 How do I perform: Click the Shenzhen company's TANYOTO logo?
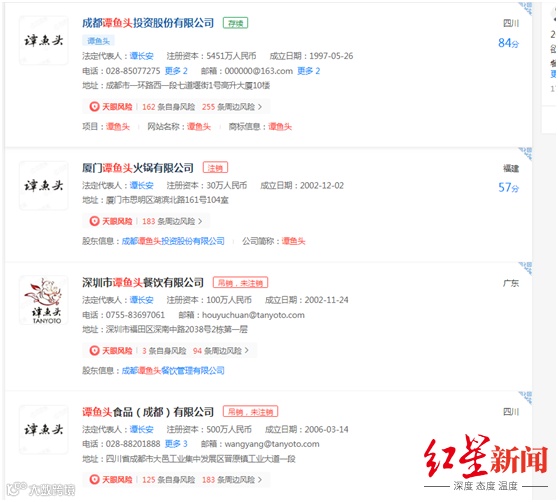tap(43, 300)
